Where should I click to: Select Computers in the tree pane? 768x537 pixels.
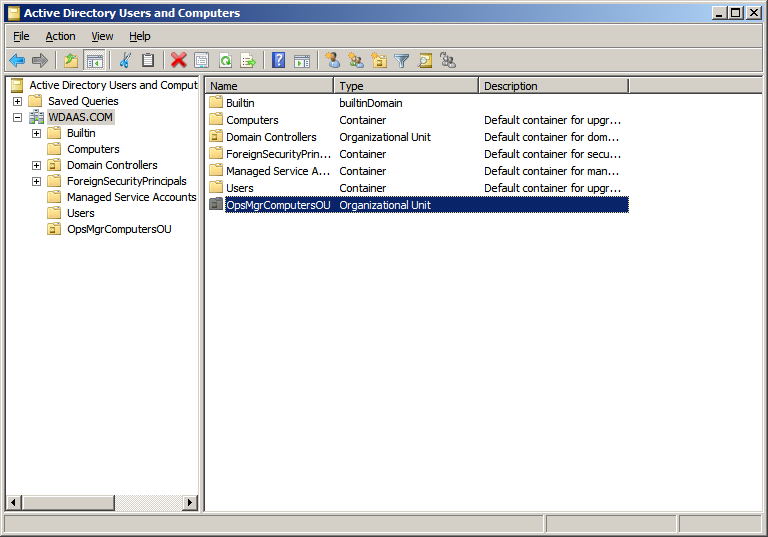(93, 149)
